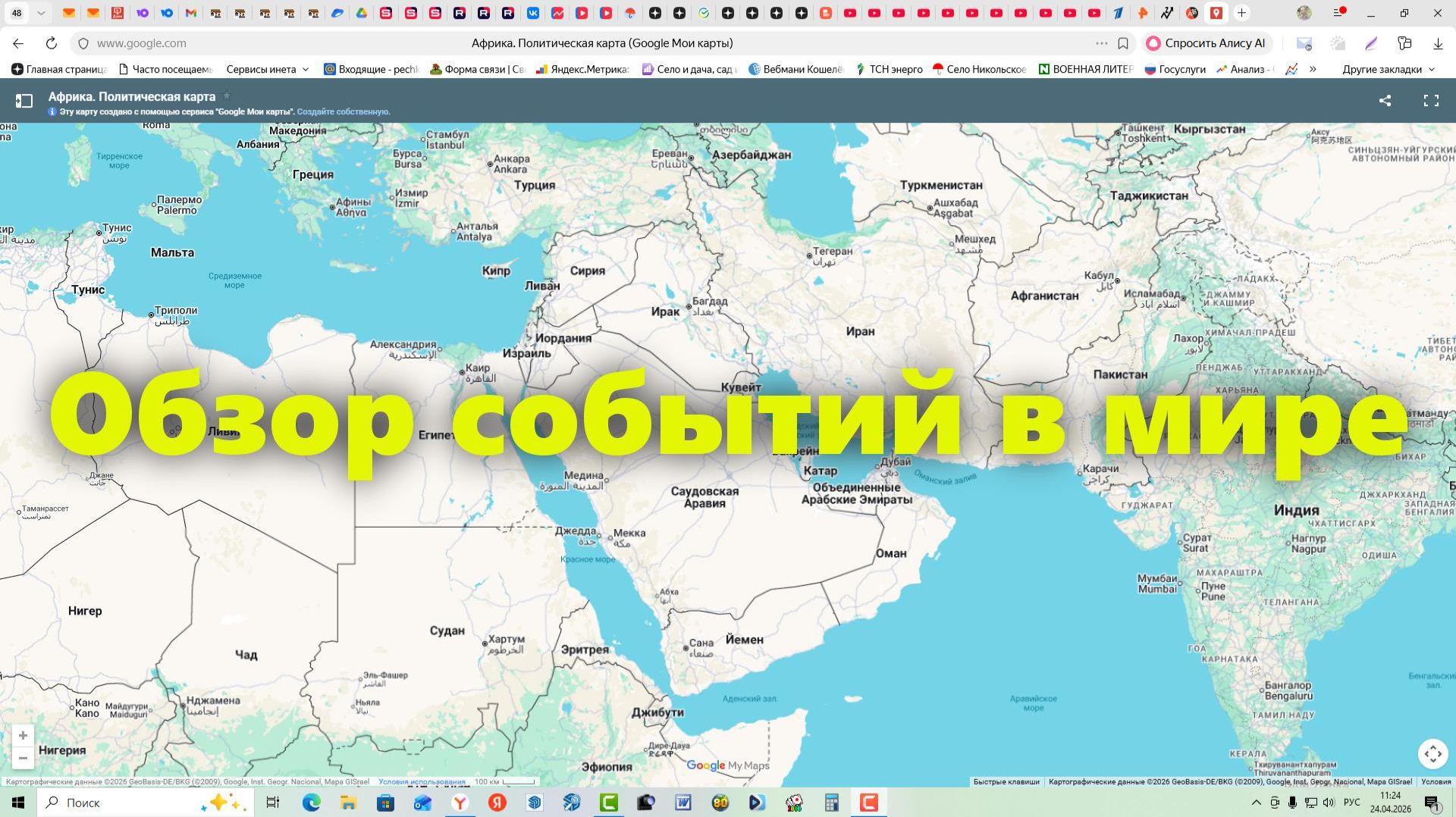This screenshot has height=817, width=1456.
Task: Open Microsoft Word from the taskbar
Action: [683, 803]
